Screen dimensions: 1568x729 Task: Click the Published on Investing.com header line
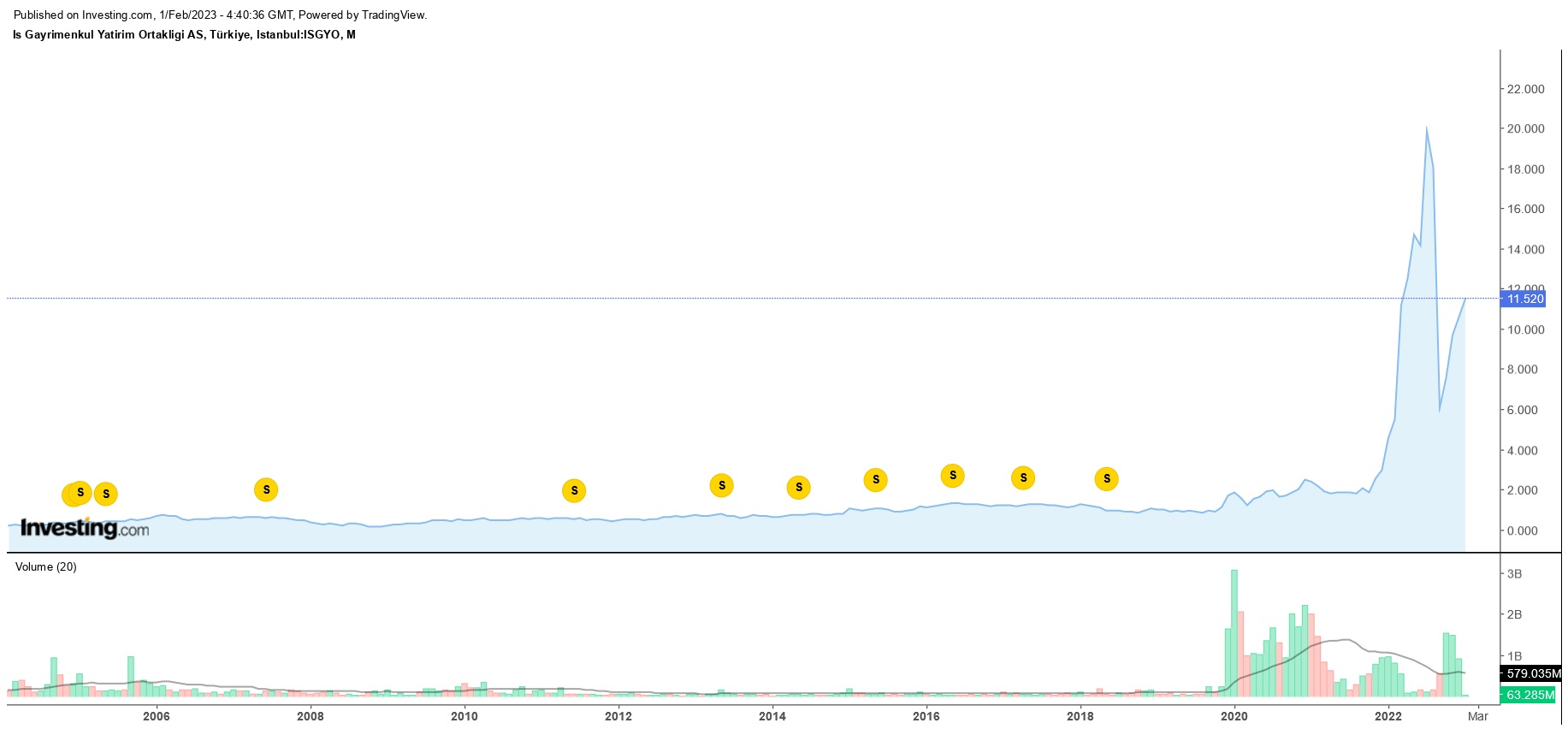click(220, 15)
